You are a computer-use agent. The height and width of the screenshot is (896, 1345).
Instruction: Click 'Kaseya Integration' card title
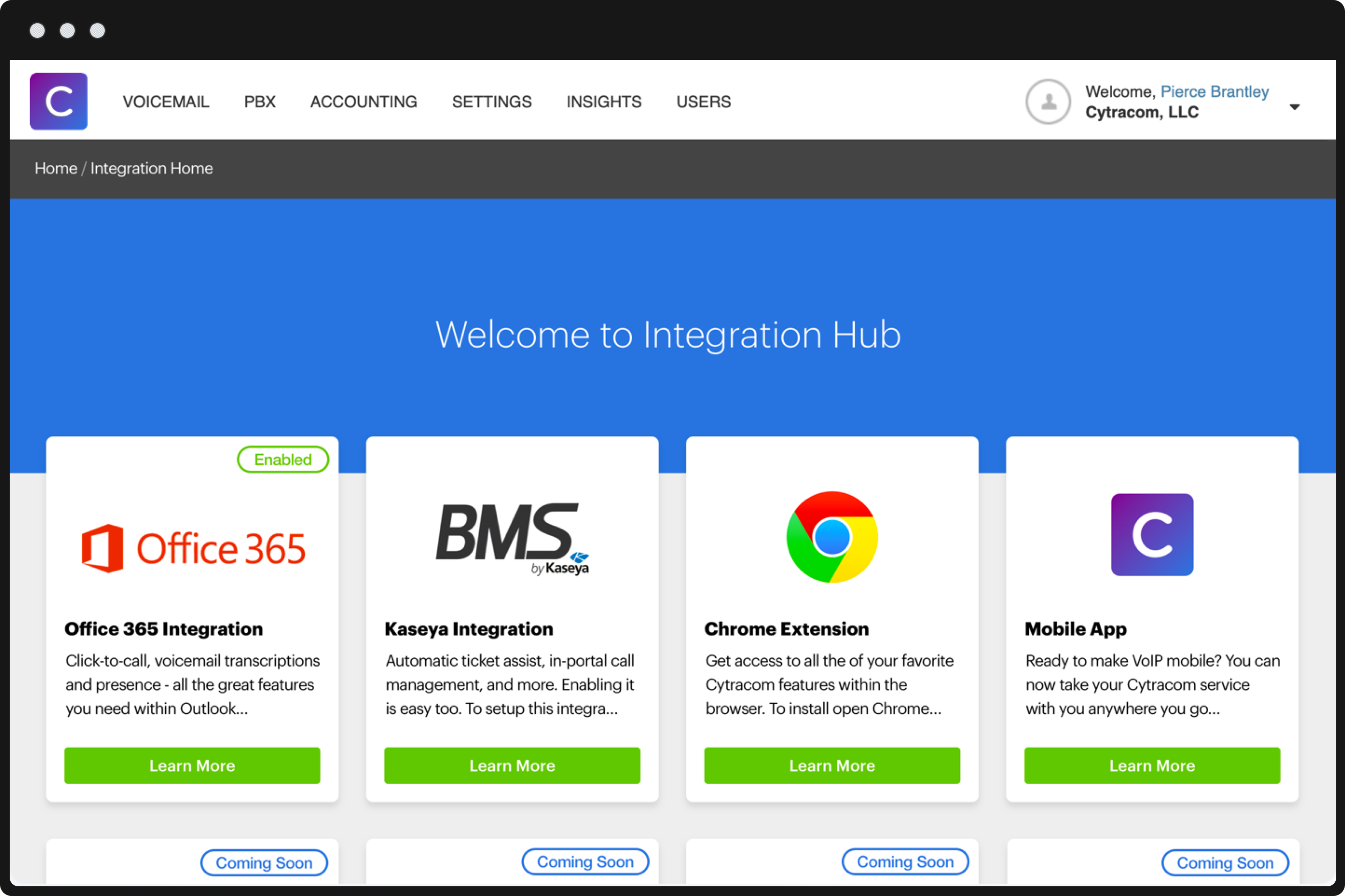(468, 629)
